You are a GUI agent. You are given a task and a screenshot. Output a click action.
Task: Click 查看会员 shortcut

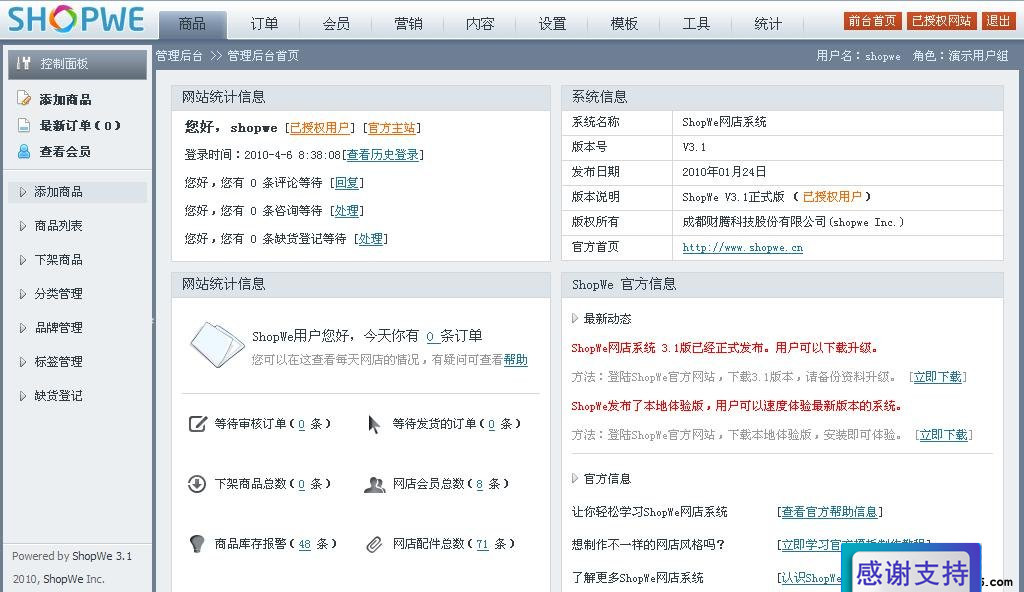(x=65, y=152)
